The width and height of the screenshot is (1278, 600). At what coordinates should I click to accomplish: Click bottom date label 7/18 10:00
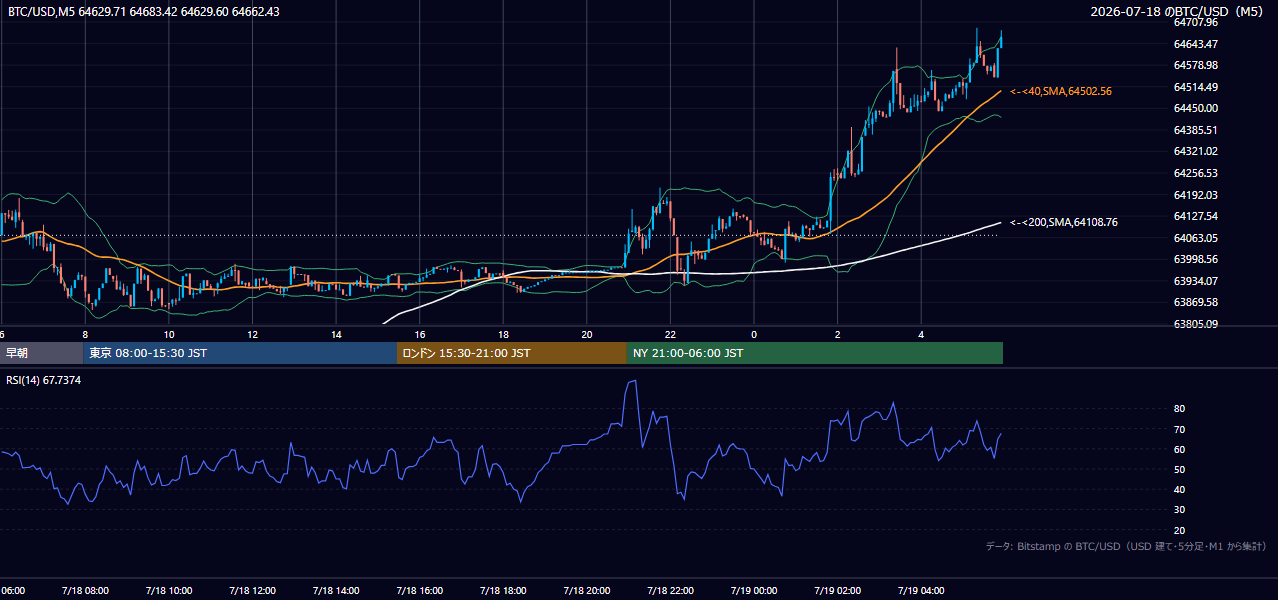pos(169,591)
